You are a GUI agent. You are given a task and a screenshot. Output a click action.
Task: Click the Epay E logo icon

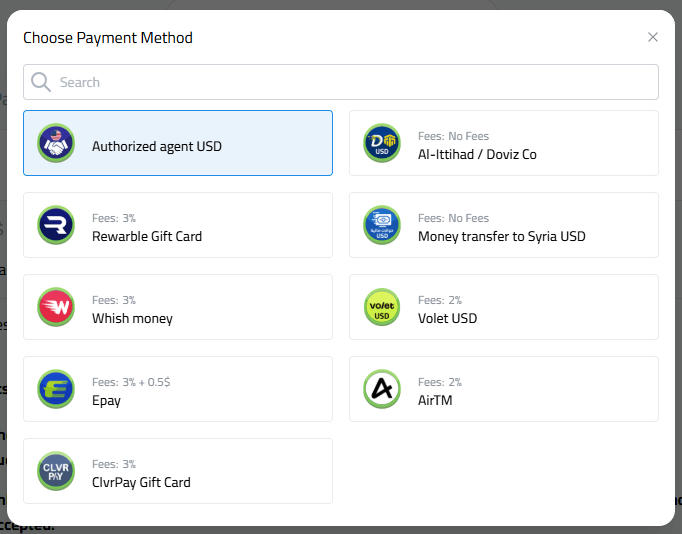pos(56,389)
